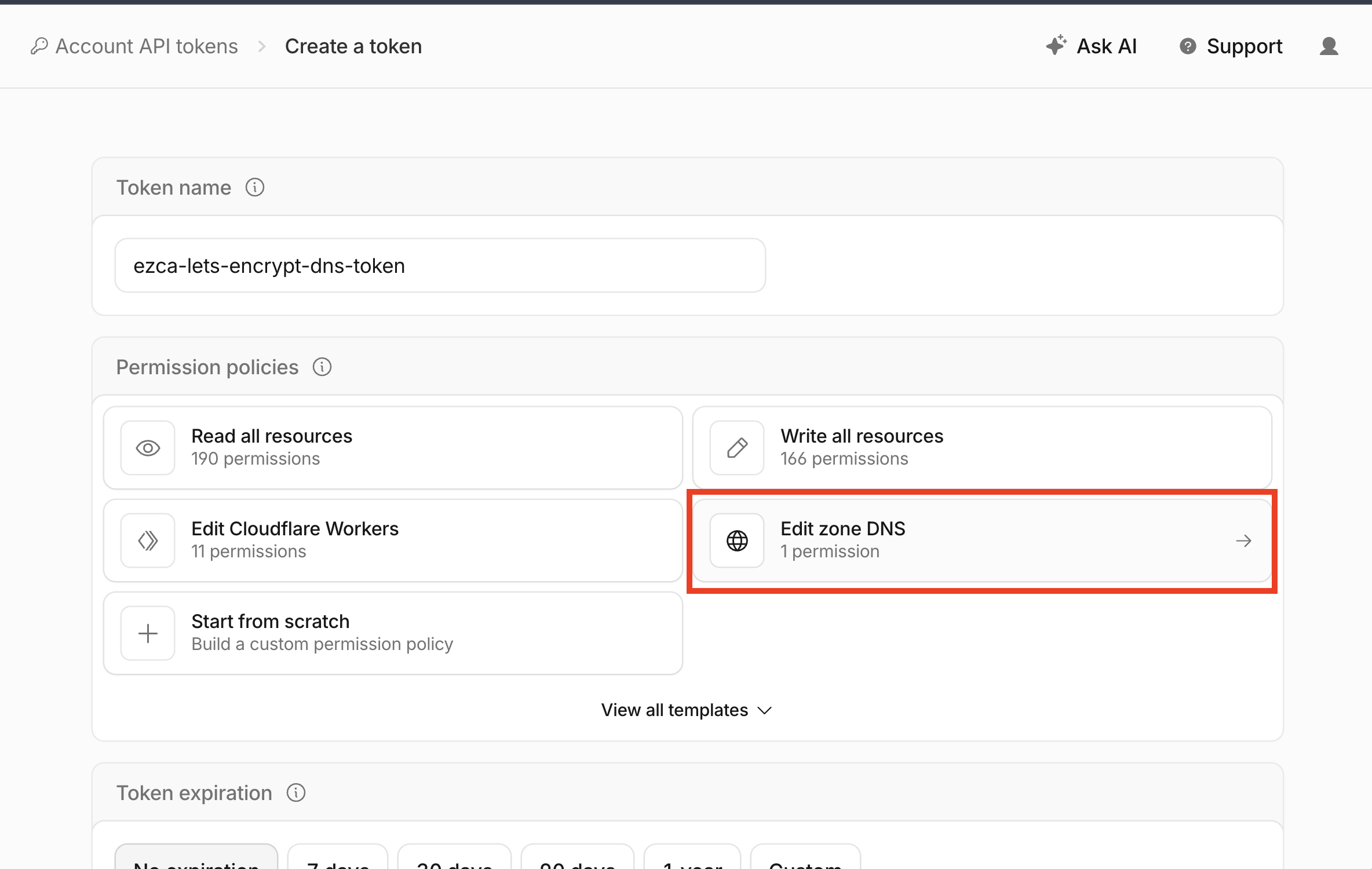The width and height of the screenshot is (1372, 869).
Task: Click the Token expiration heading
Action: pos(194,793)
